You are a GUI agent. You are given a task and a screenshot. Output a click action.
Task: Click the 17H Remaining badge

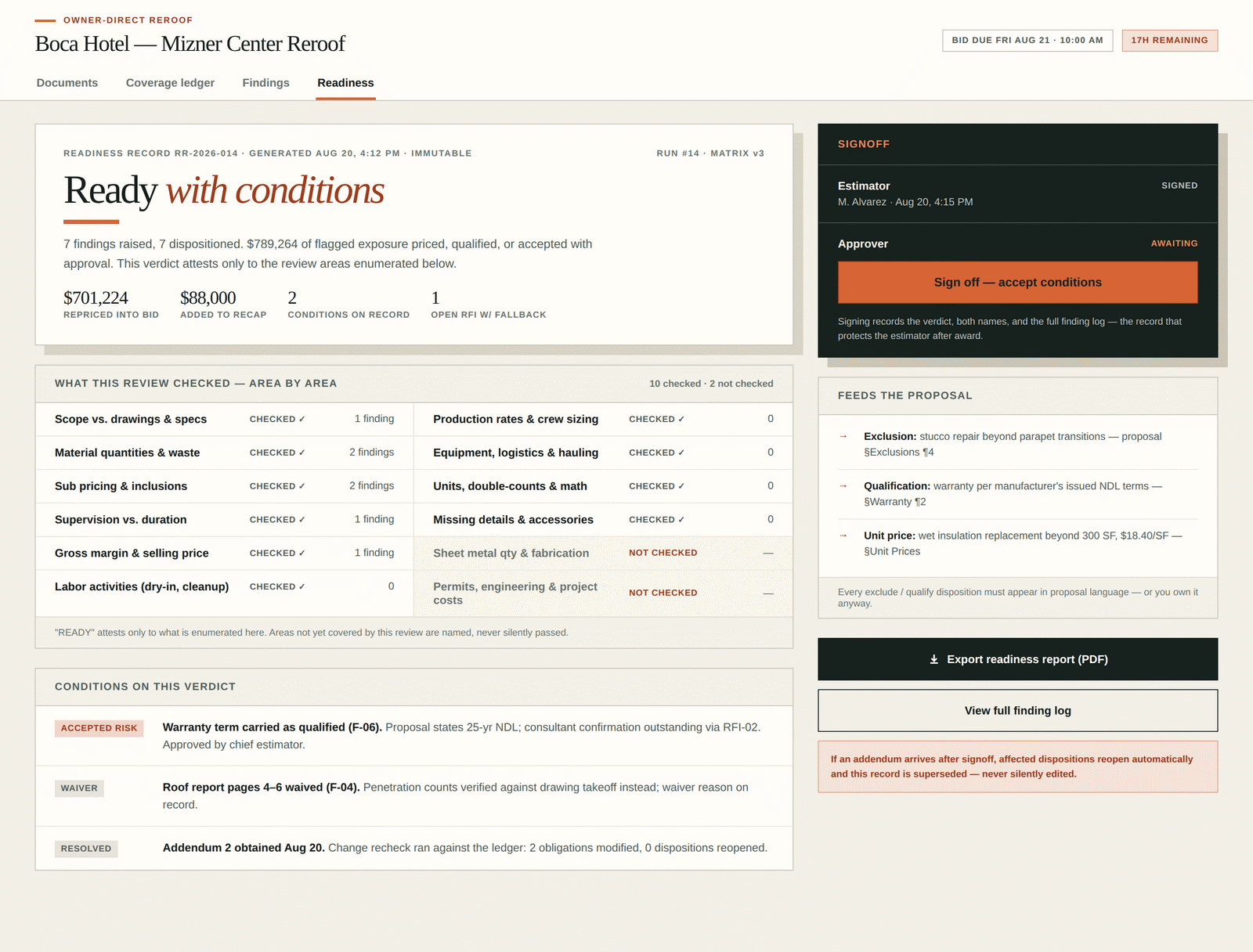(1169, 41)
